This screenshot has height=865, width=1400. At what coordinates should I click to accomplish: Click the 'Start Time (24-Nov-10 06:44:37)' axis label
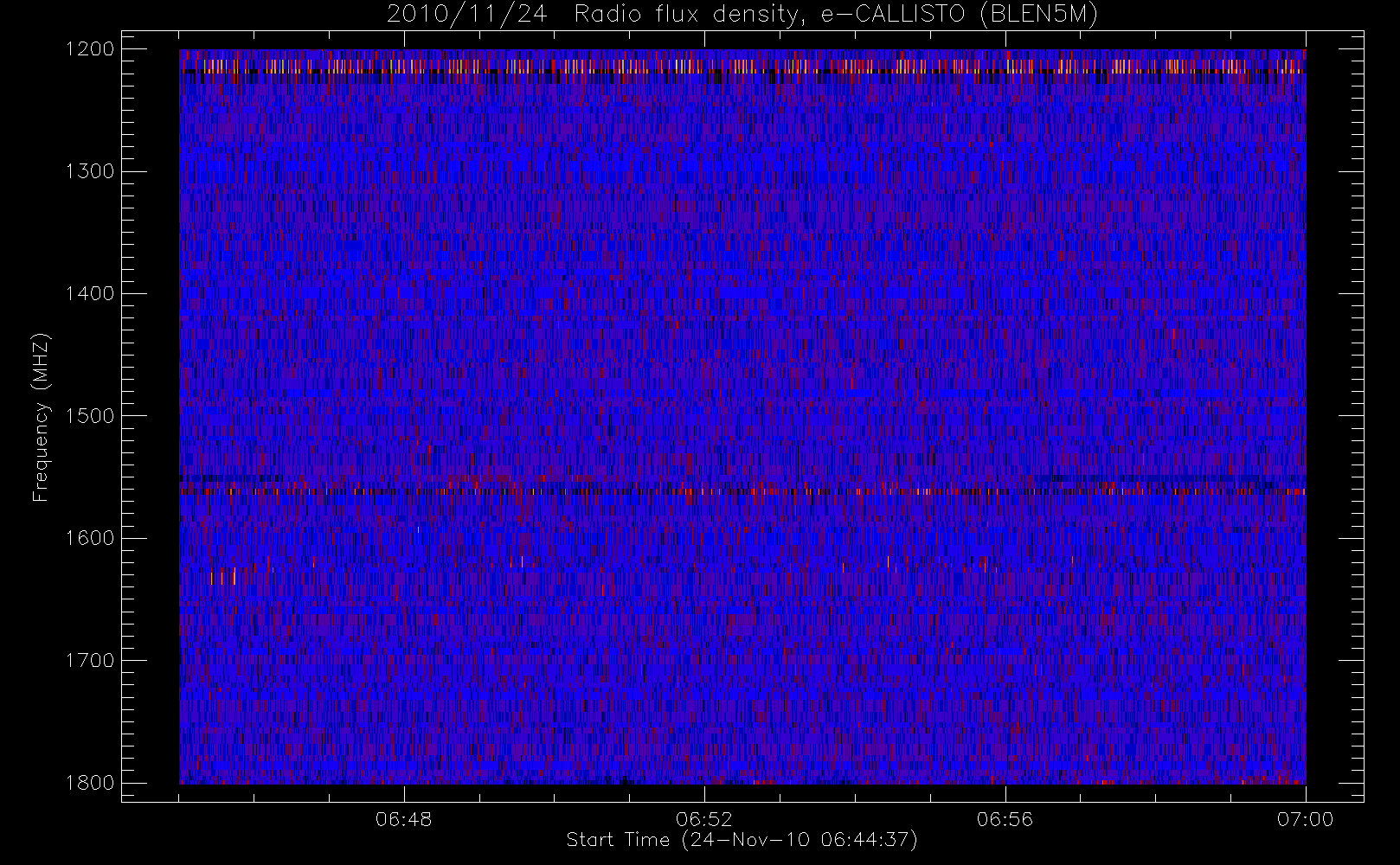[x=742, y=840]
